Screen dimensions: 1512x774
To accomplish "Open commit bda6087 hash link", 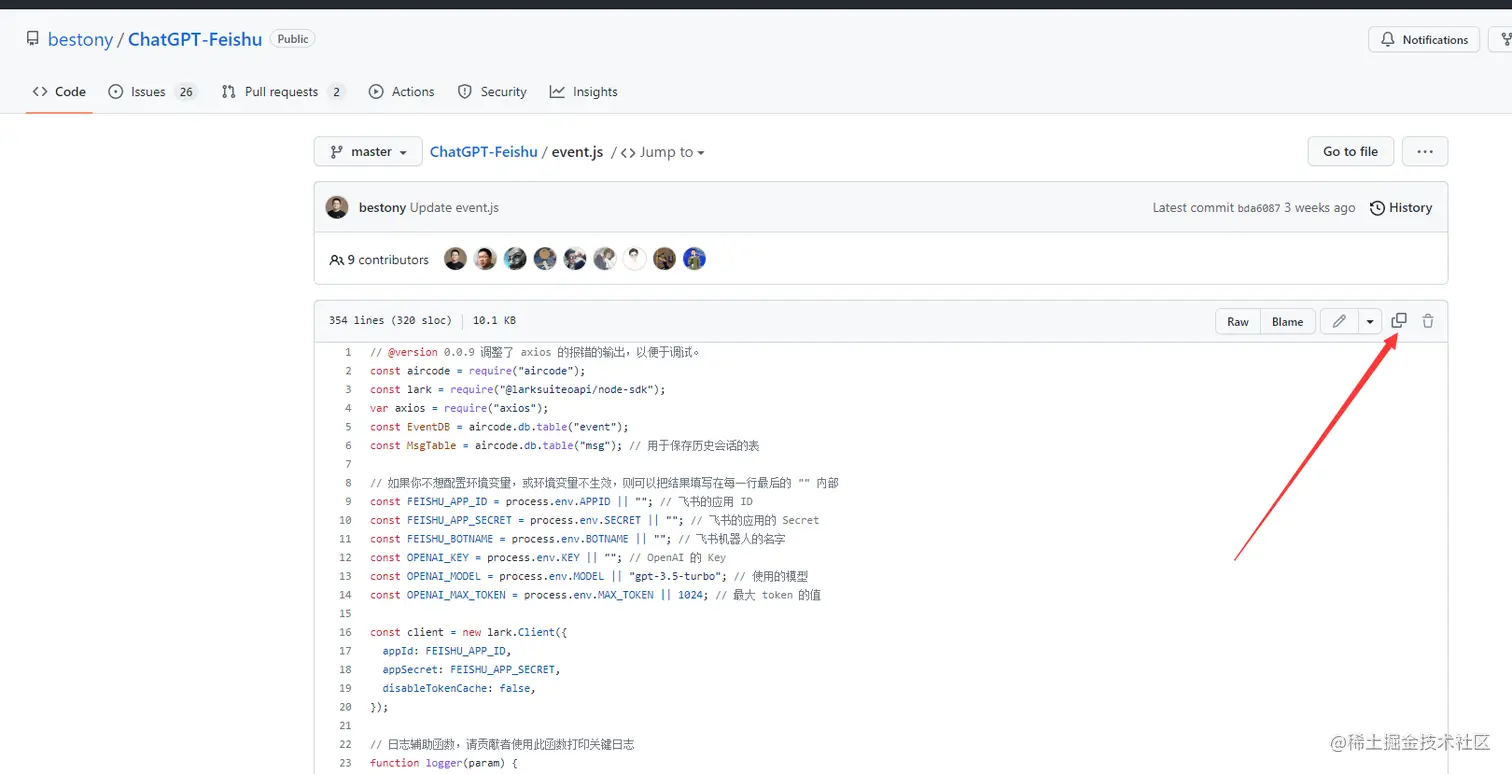I will coord(1259,208).
